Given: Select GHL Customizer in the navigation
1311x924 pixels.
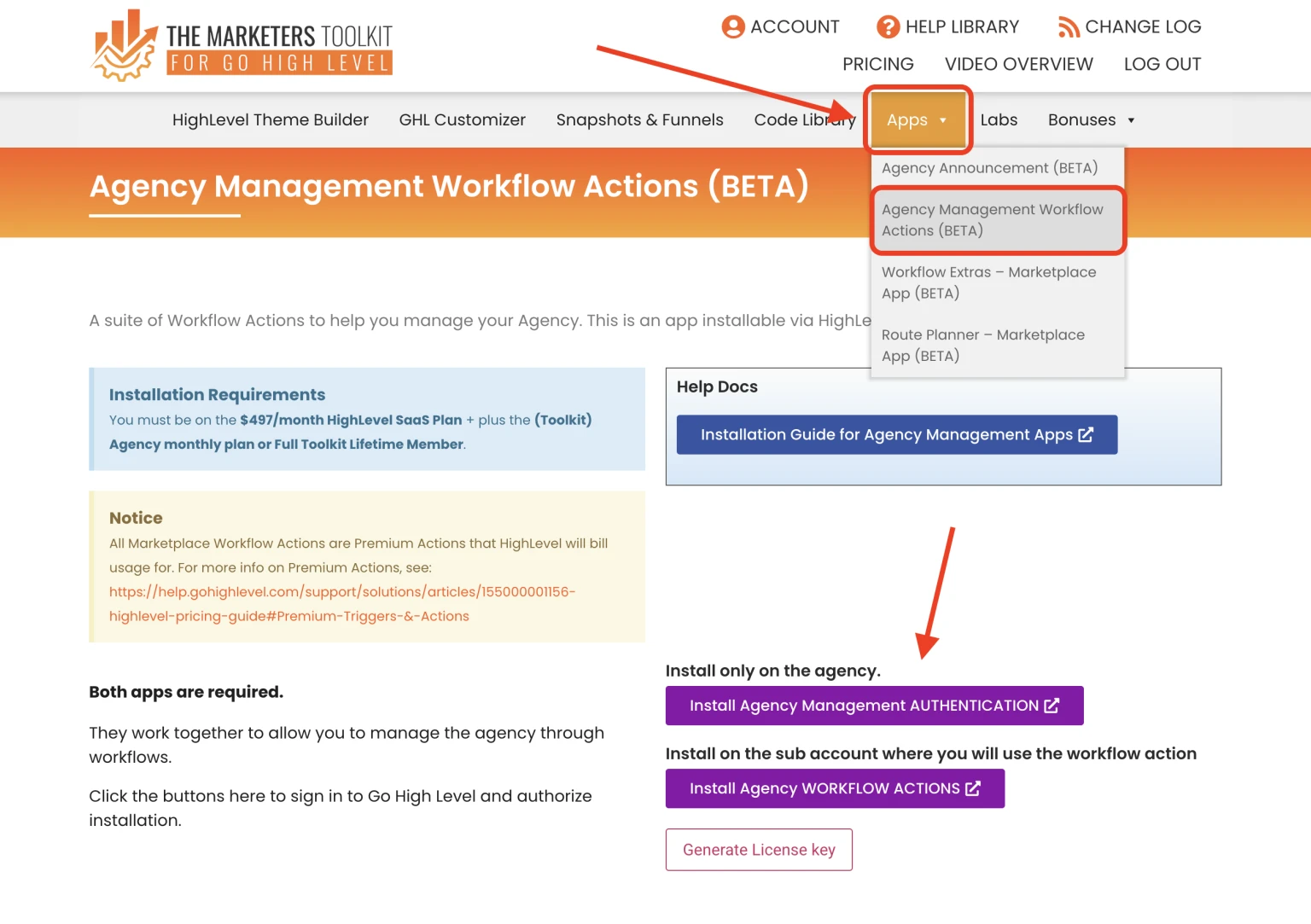Looking at the screenshot, I should click(x=462, y=120).
